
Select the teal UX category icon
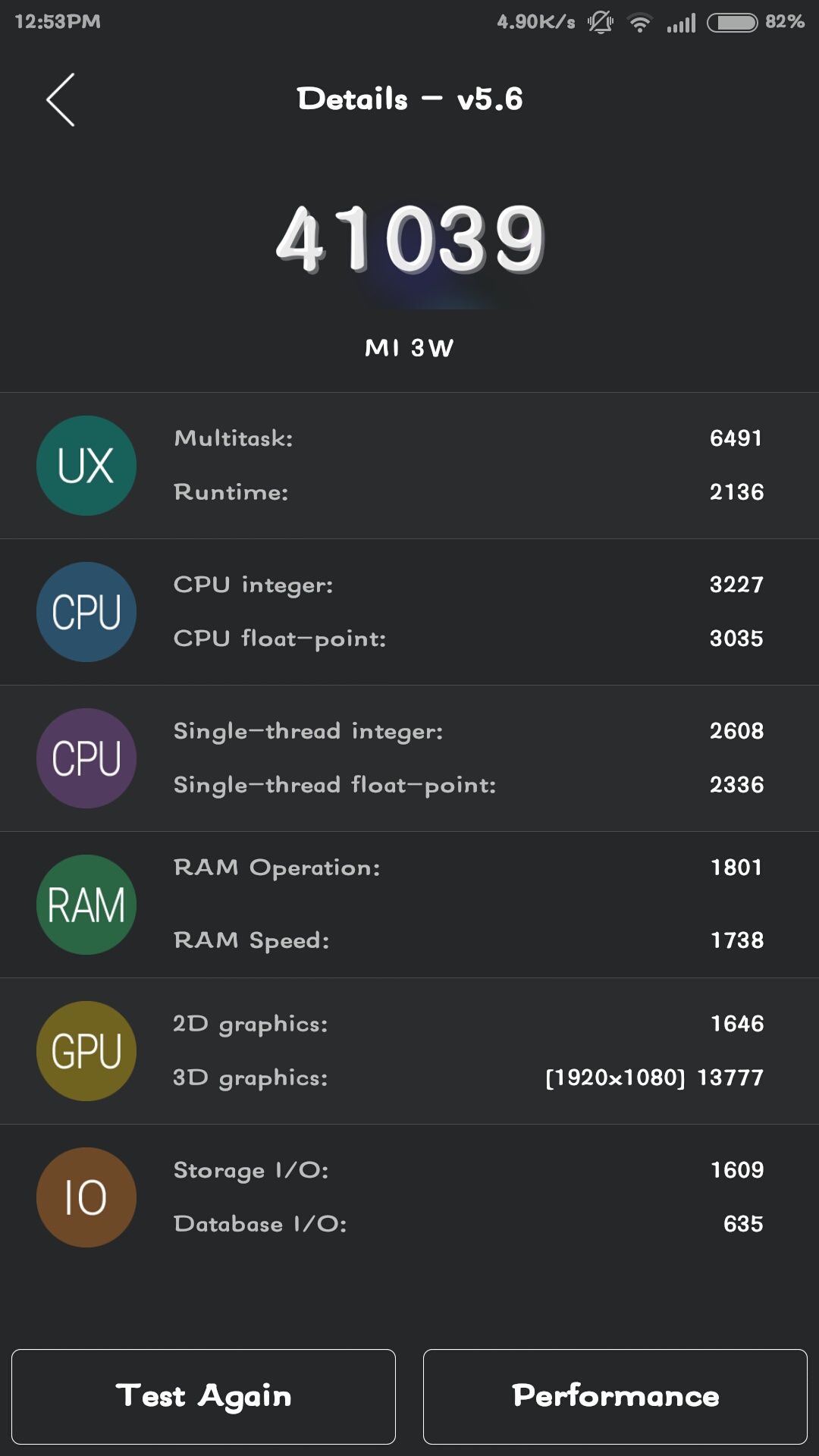[86, 466]
